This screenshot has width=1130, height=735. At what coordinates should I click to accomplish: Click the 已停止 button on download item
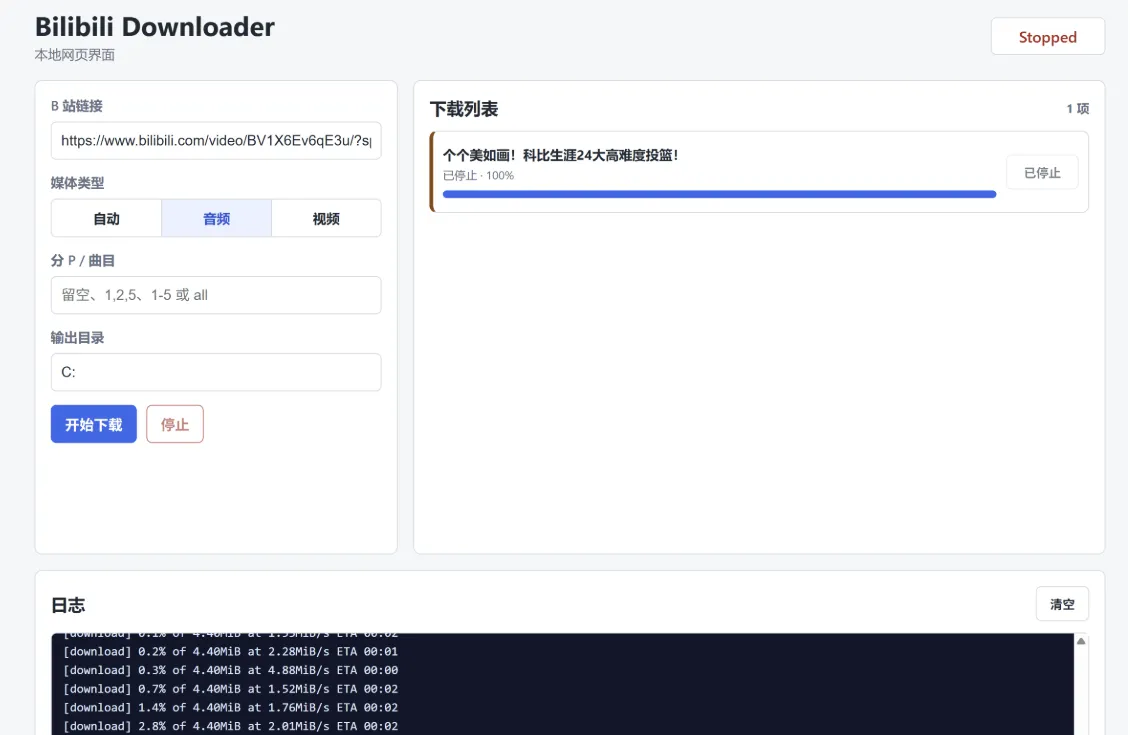point(1042,173)
